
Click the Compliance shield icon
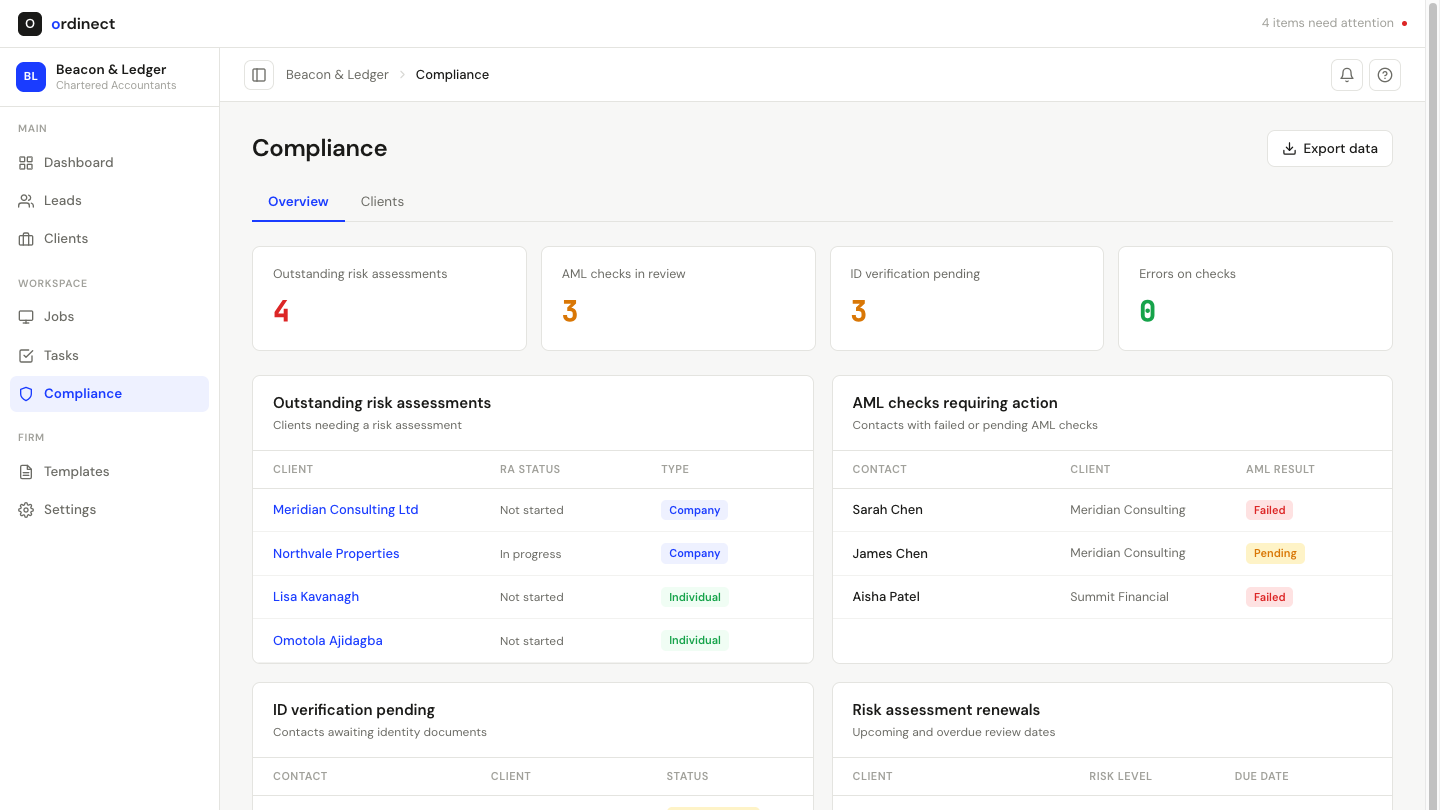pos(26,394)
